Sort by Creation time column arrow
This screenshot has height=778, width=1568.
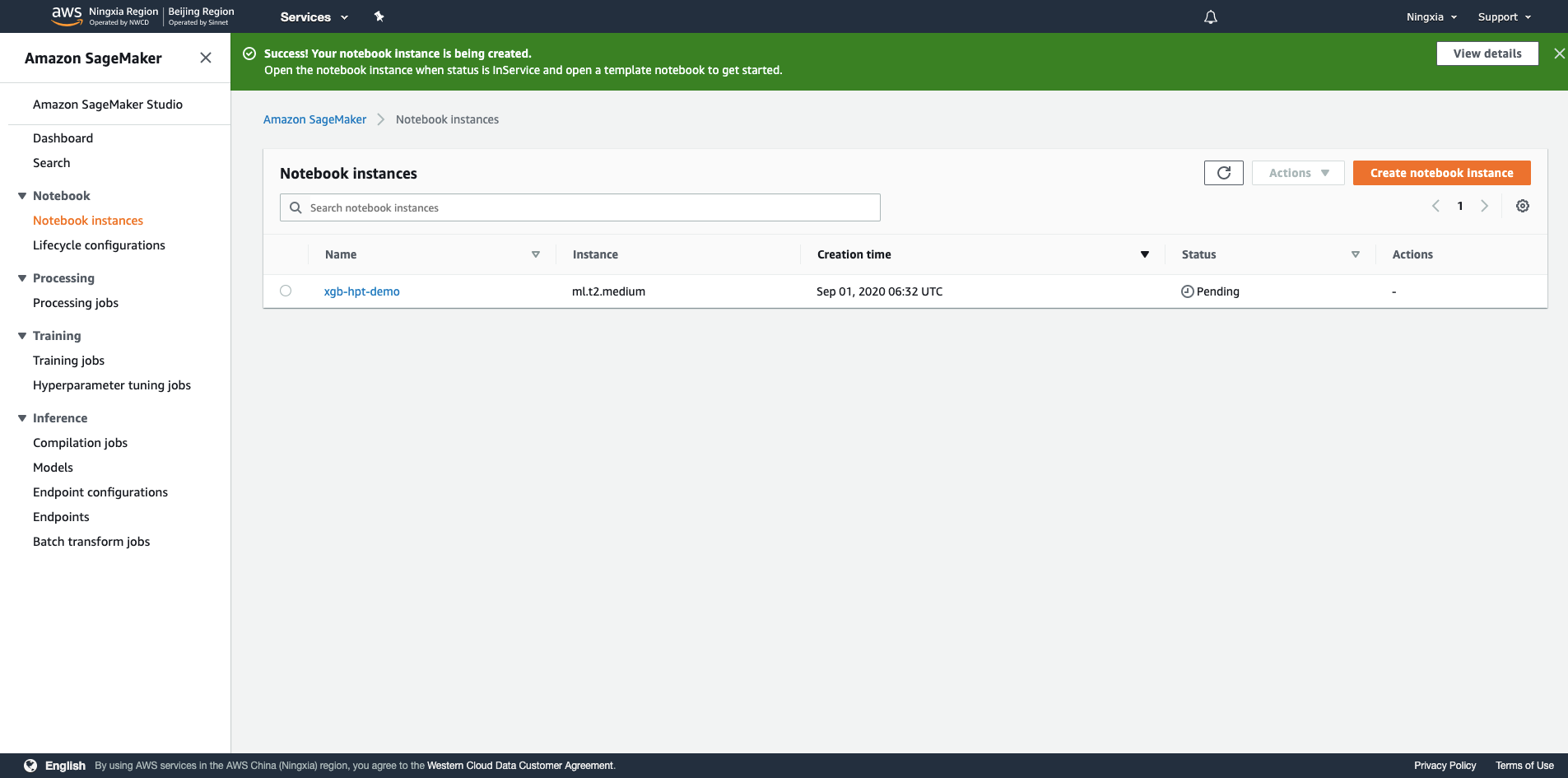click(1145, 254)
